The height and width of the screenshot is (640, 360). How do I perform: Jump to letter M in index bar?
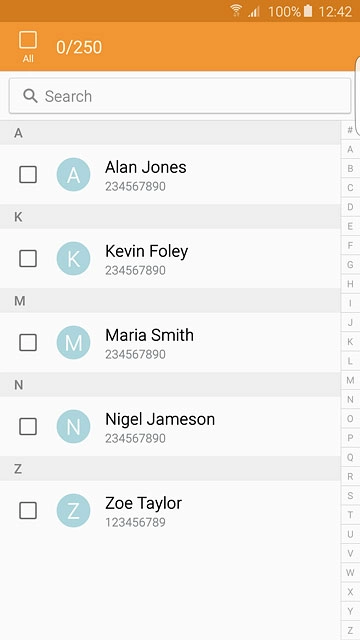point(350,380)
